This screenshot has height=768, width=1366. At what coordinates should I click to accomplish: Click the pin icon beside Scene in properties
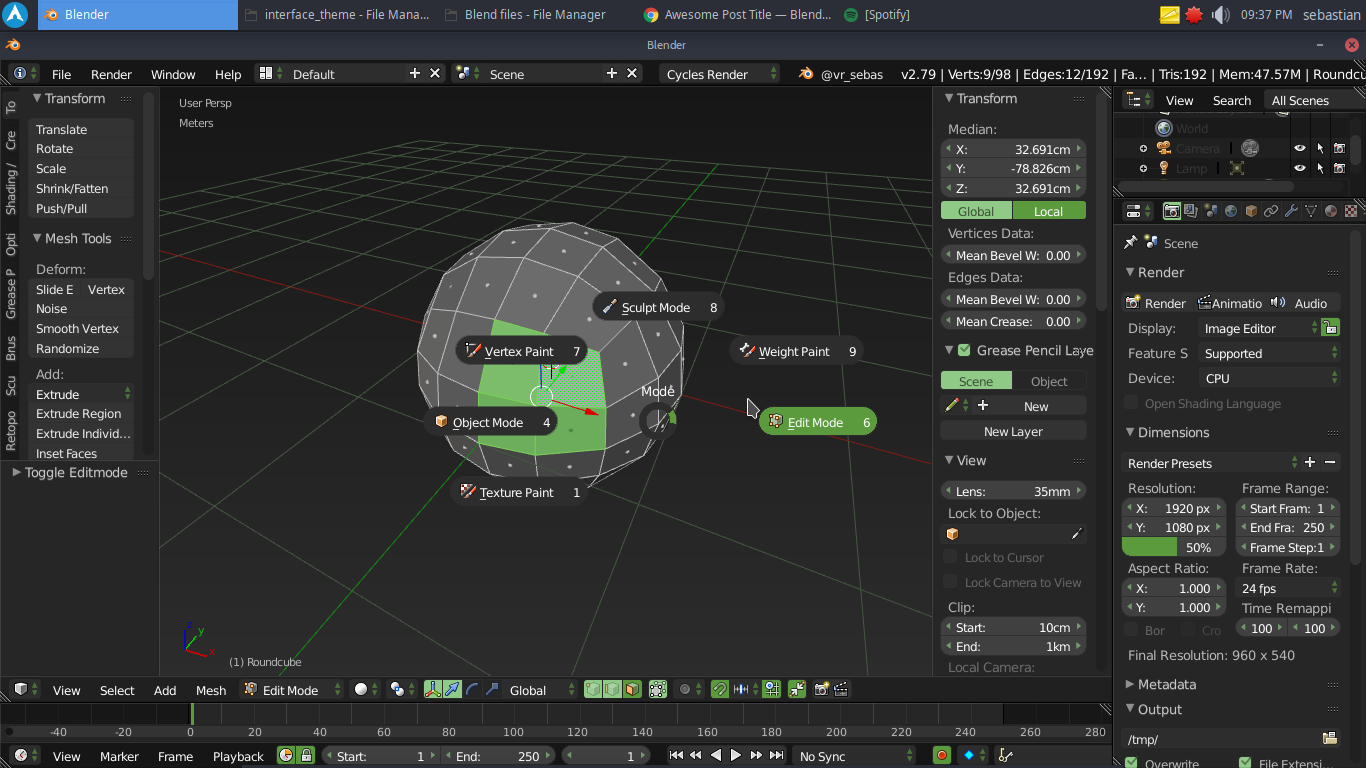[x=1131, y=243]
